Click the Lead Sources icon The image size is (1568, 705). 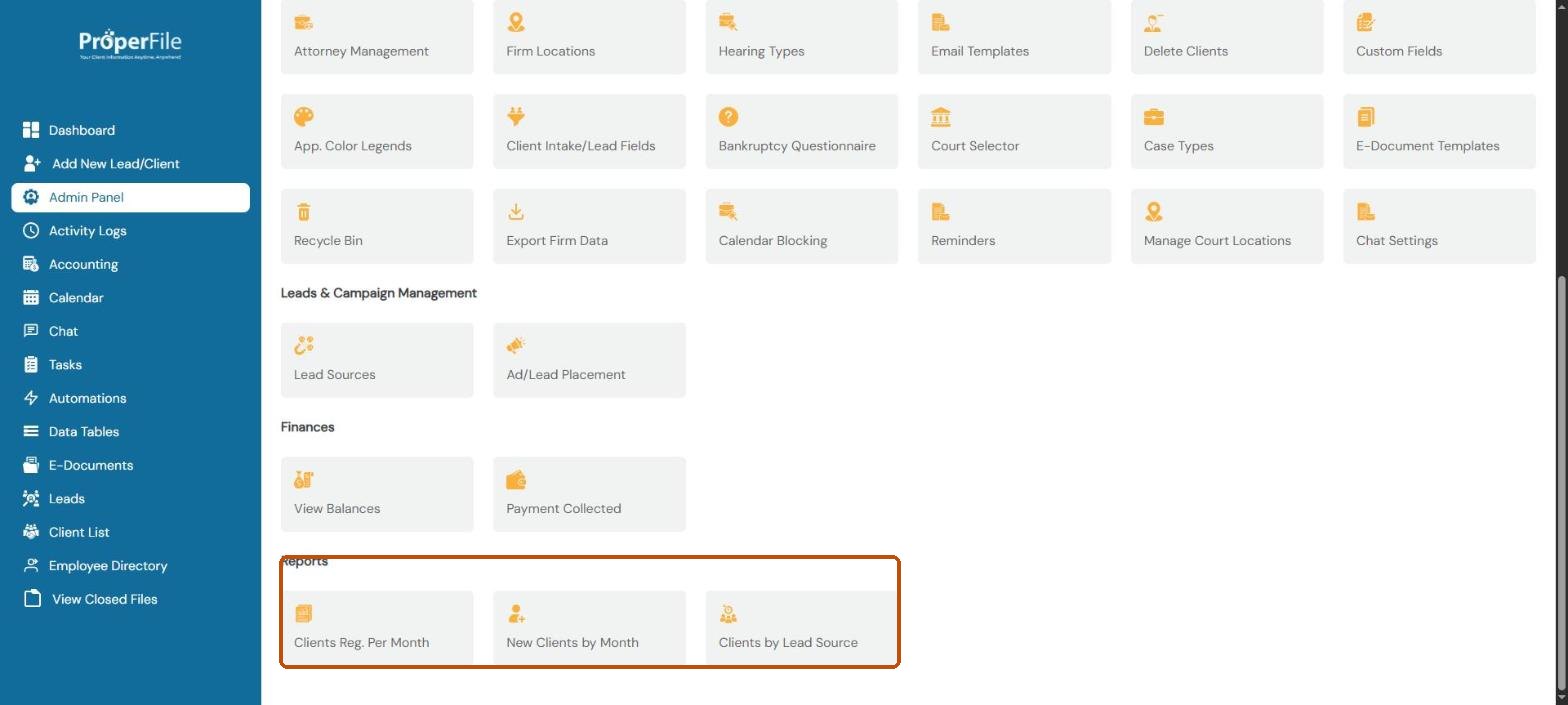coord(304,346)
